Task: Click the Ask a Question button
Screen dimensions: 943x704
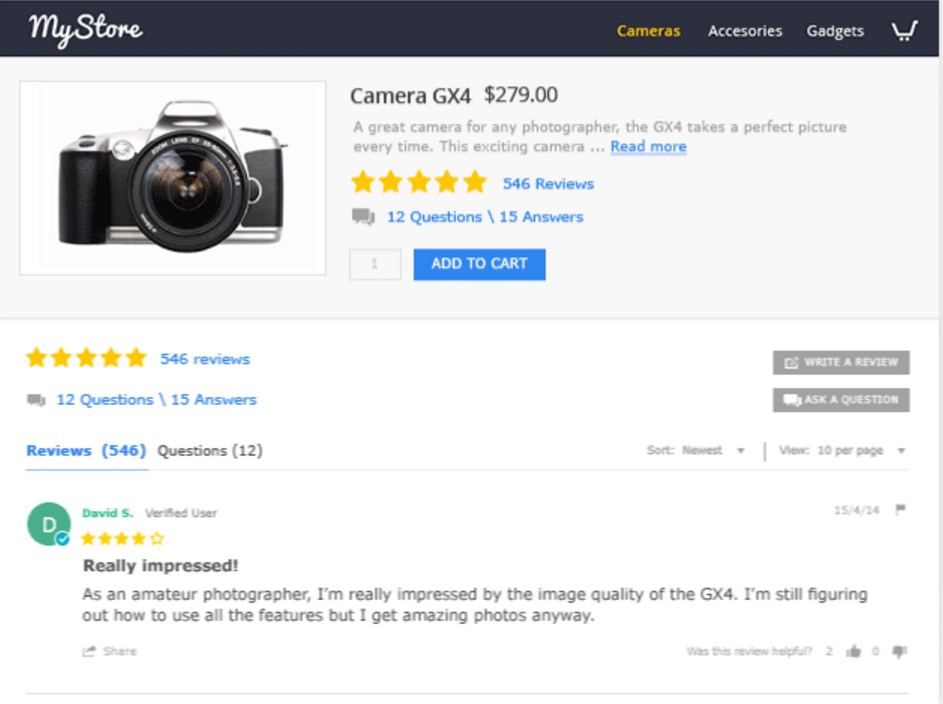Action: (x=841, y=400)
